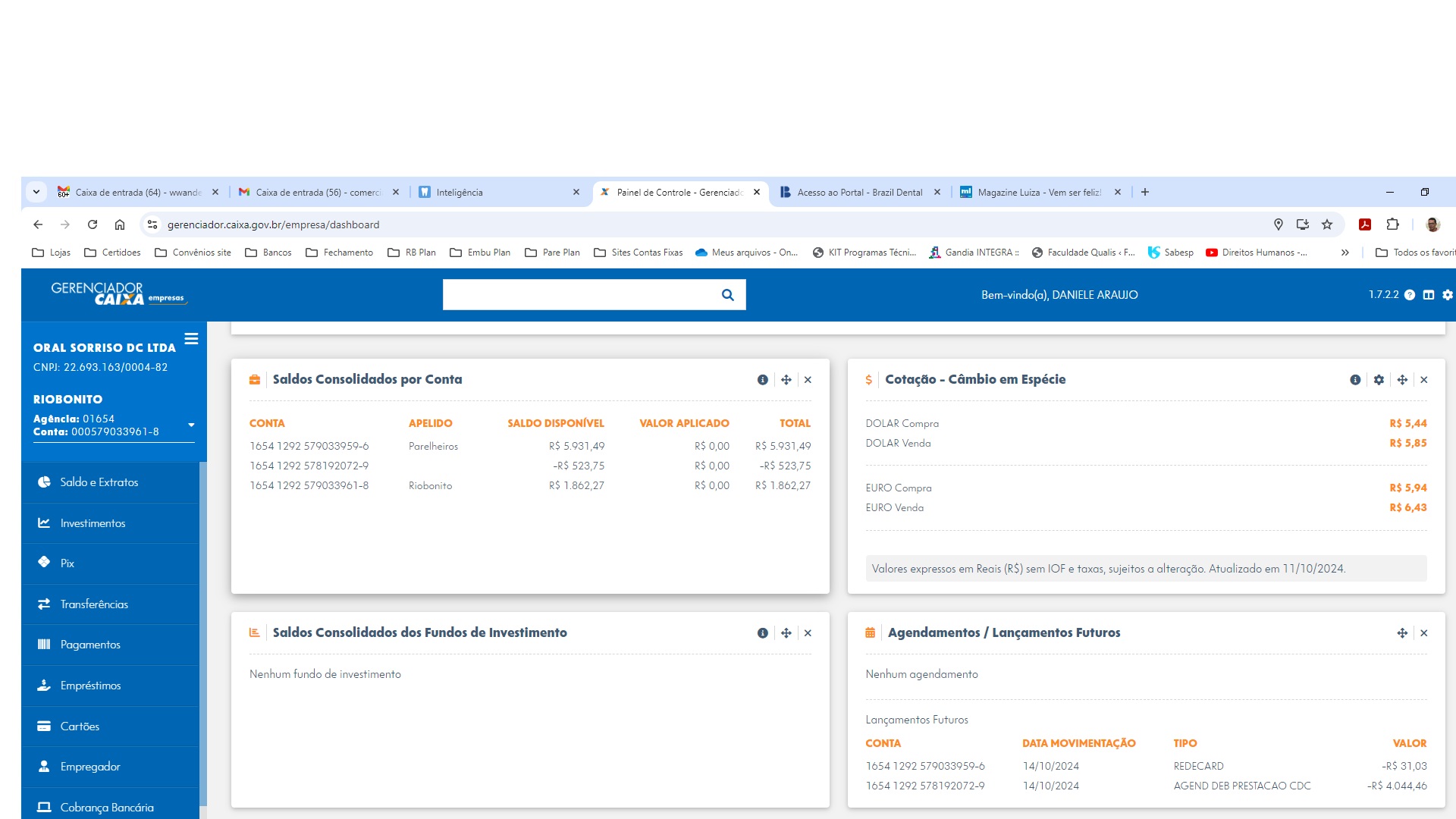
Task: Open tab search dropdown arrow
Action: [36, 193]
